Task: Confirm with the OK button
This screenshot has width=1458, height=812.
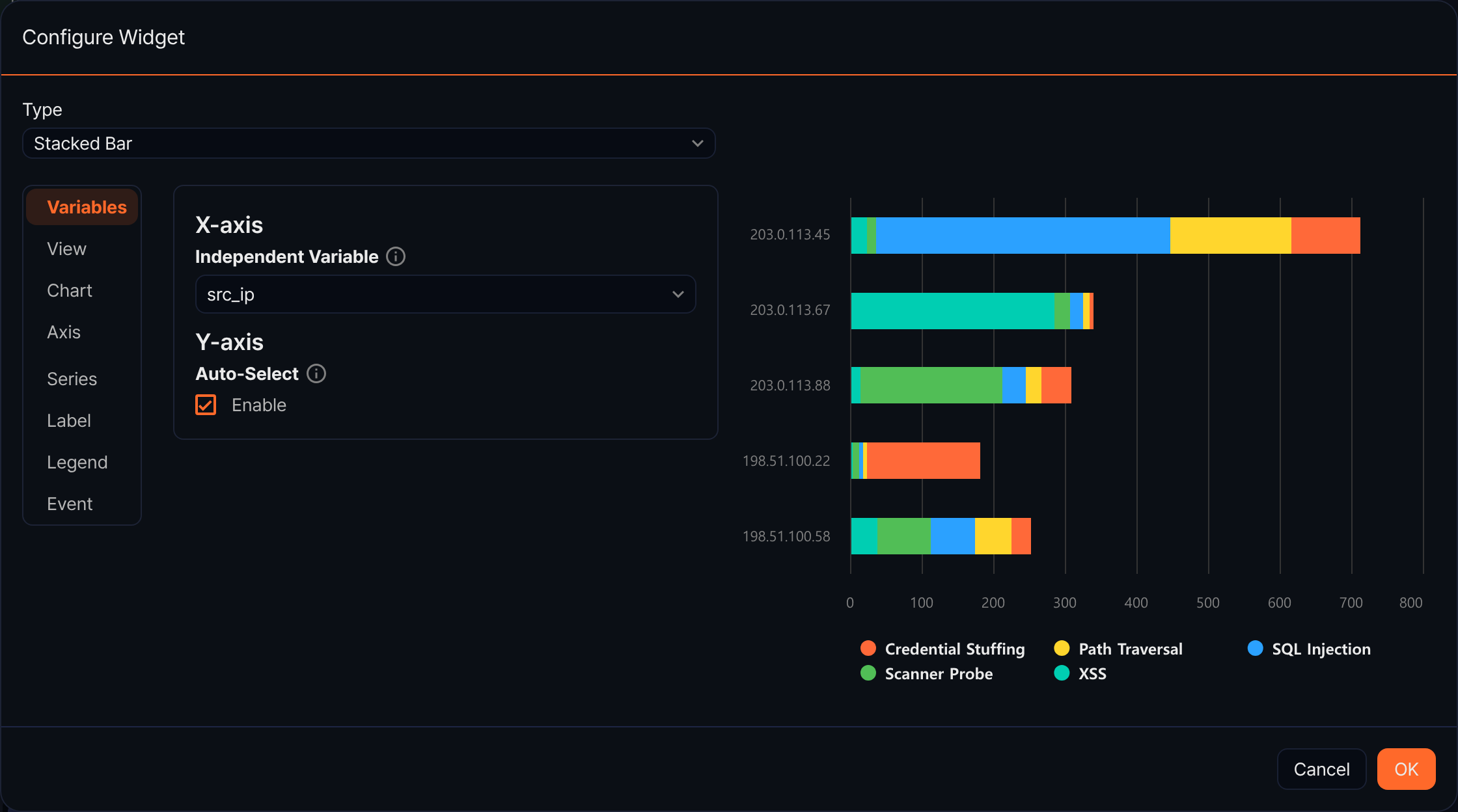Action: click(x=1406, y=769)
